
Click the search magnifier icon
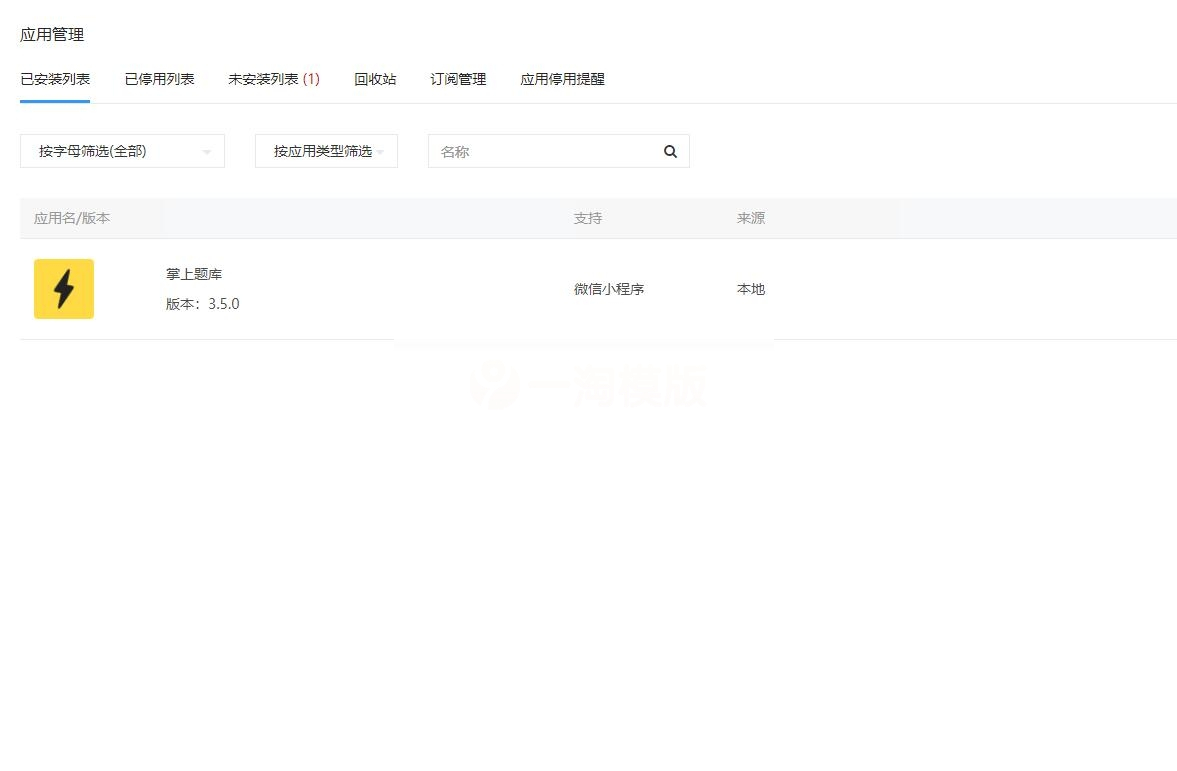pos(670,151)
